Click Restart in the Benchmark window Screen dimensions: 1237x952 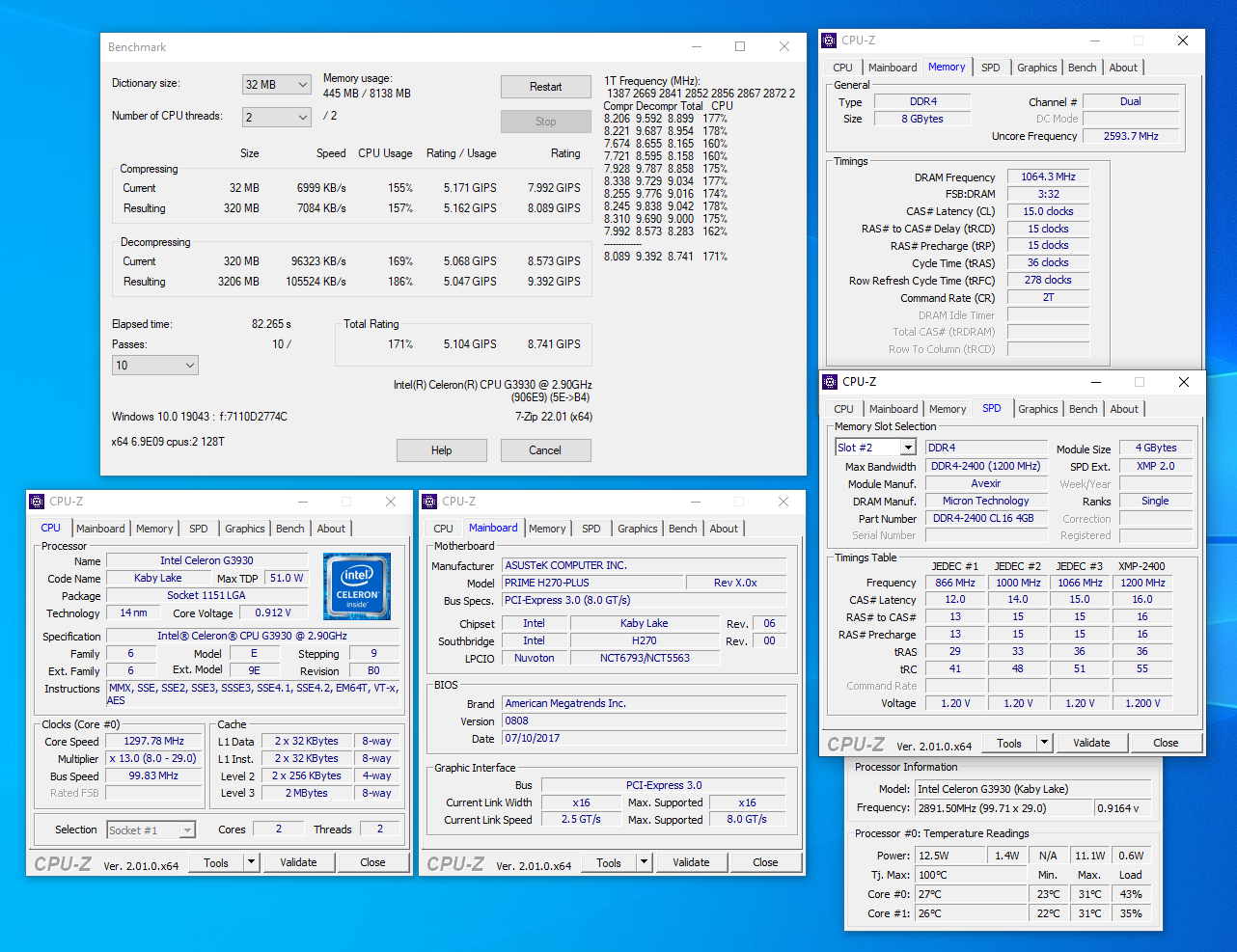click(546, 87)
